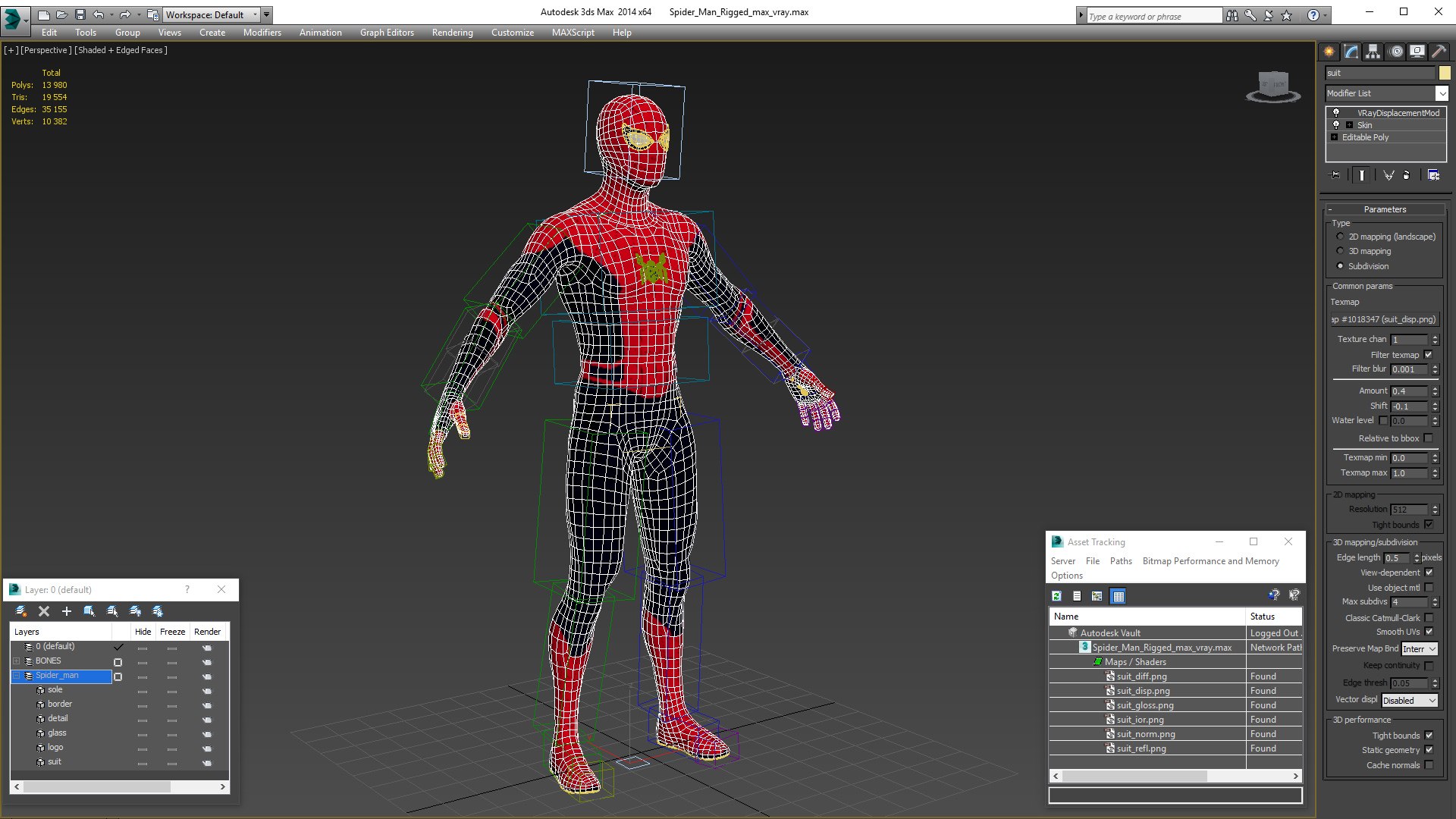
Task: Open the Graph Editors menu
Action: [387, 33]
